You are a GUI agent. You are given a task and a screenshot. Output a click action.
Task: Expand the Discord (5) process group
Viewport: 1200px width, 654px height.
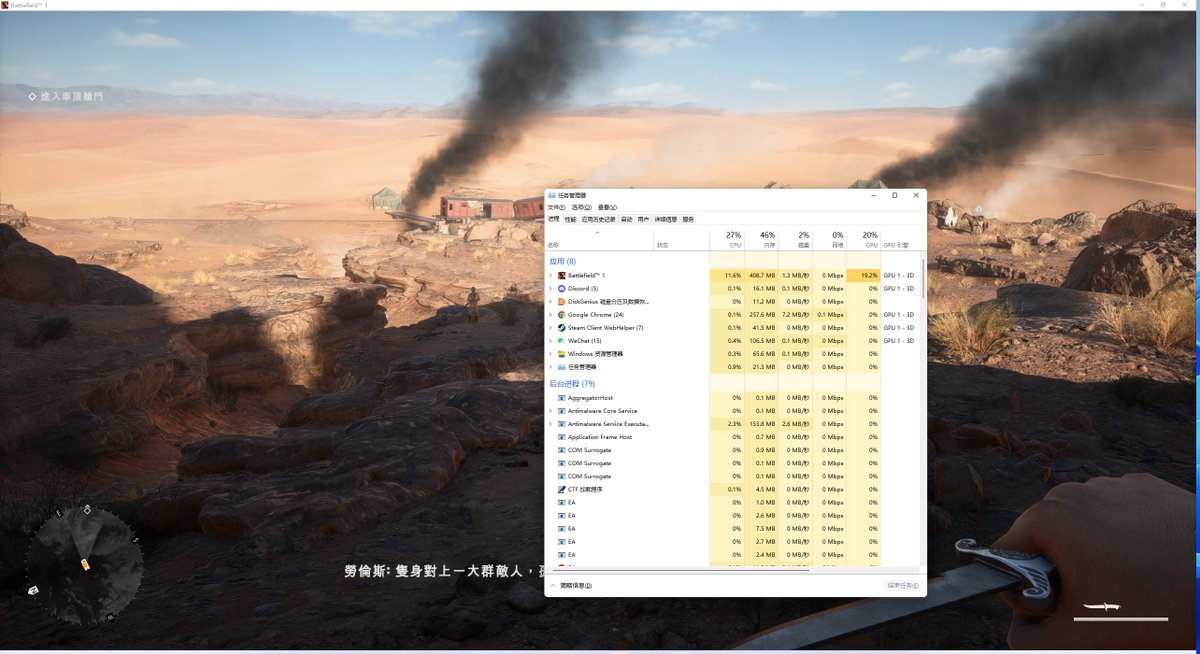(x=550, y=288)
